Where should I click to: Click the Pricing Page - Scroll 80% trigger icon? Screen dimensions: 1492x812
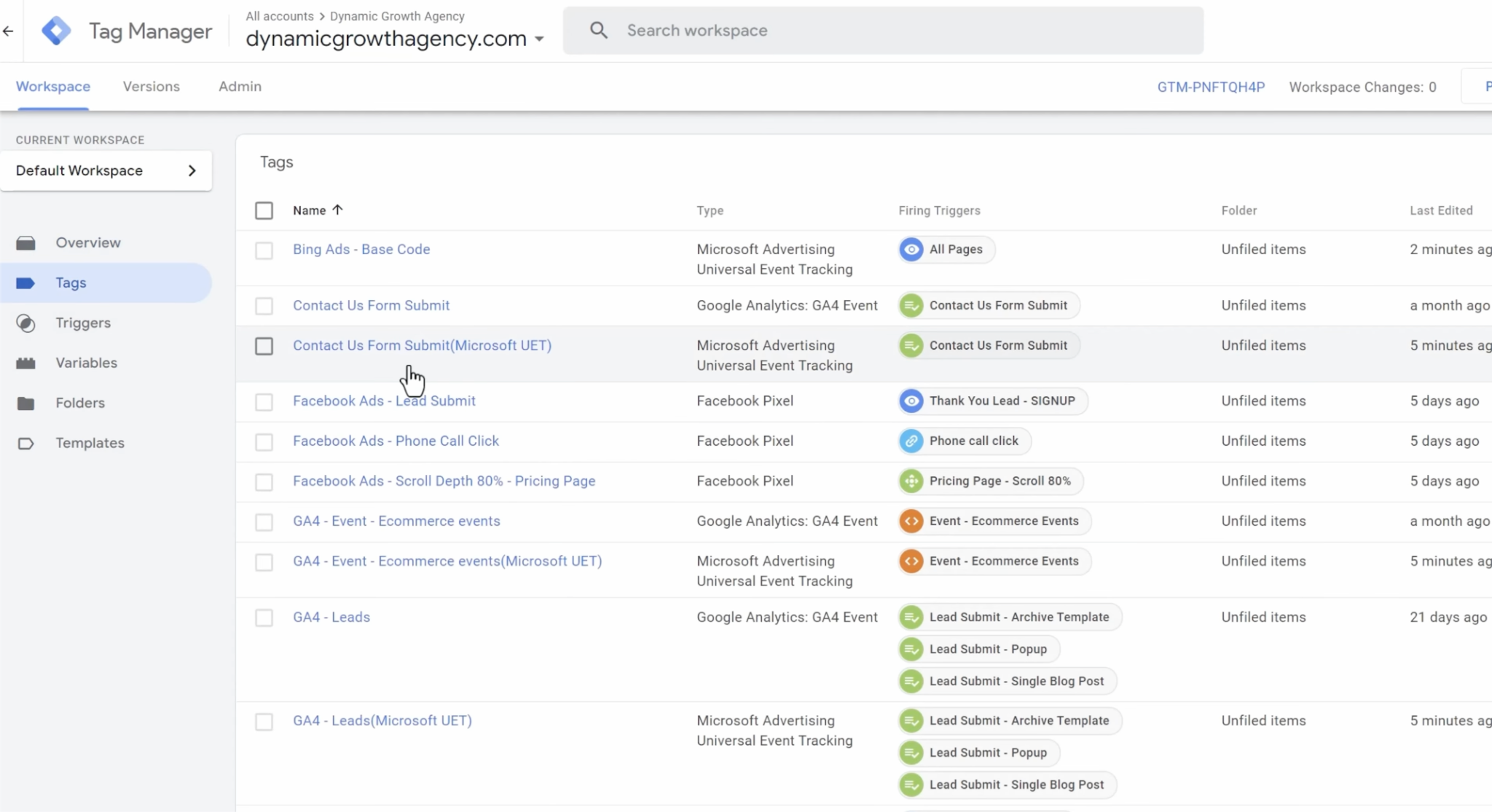[x=911, y=481]
